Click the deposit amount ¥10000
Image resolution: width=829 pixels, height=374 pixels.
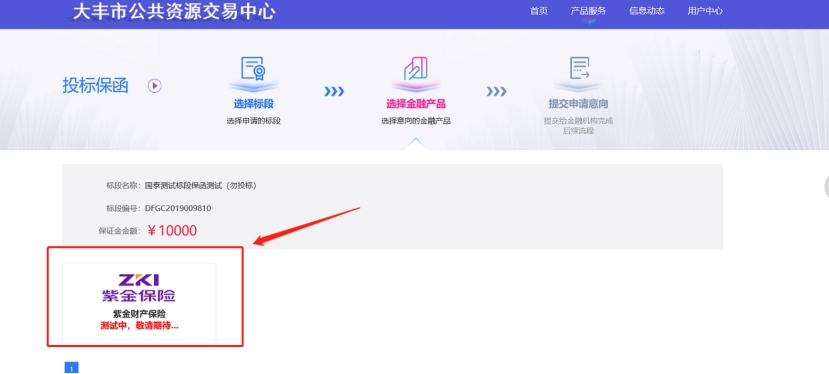[x=172, y=231]
